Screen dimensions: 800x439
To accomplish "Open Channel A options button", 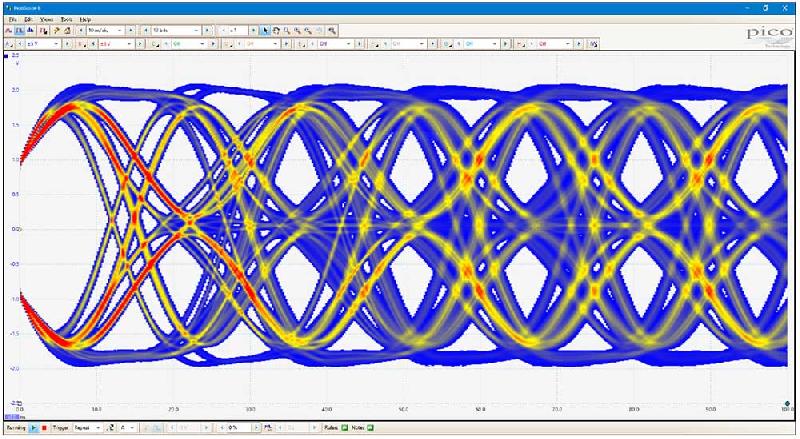I will pyautogui.click(x=8, y=44).
